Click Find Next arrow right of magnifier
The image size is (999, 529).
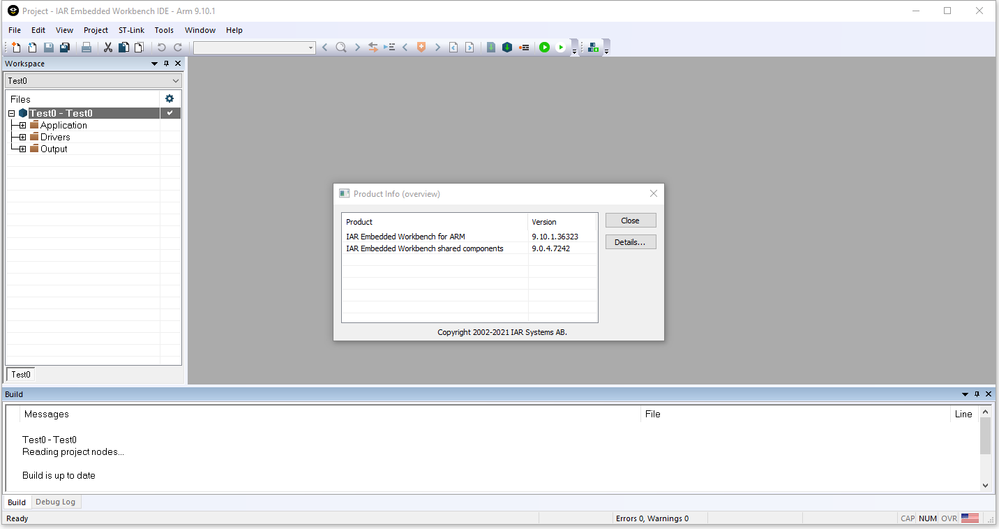coord(357,47)
